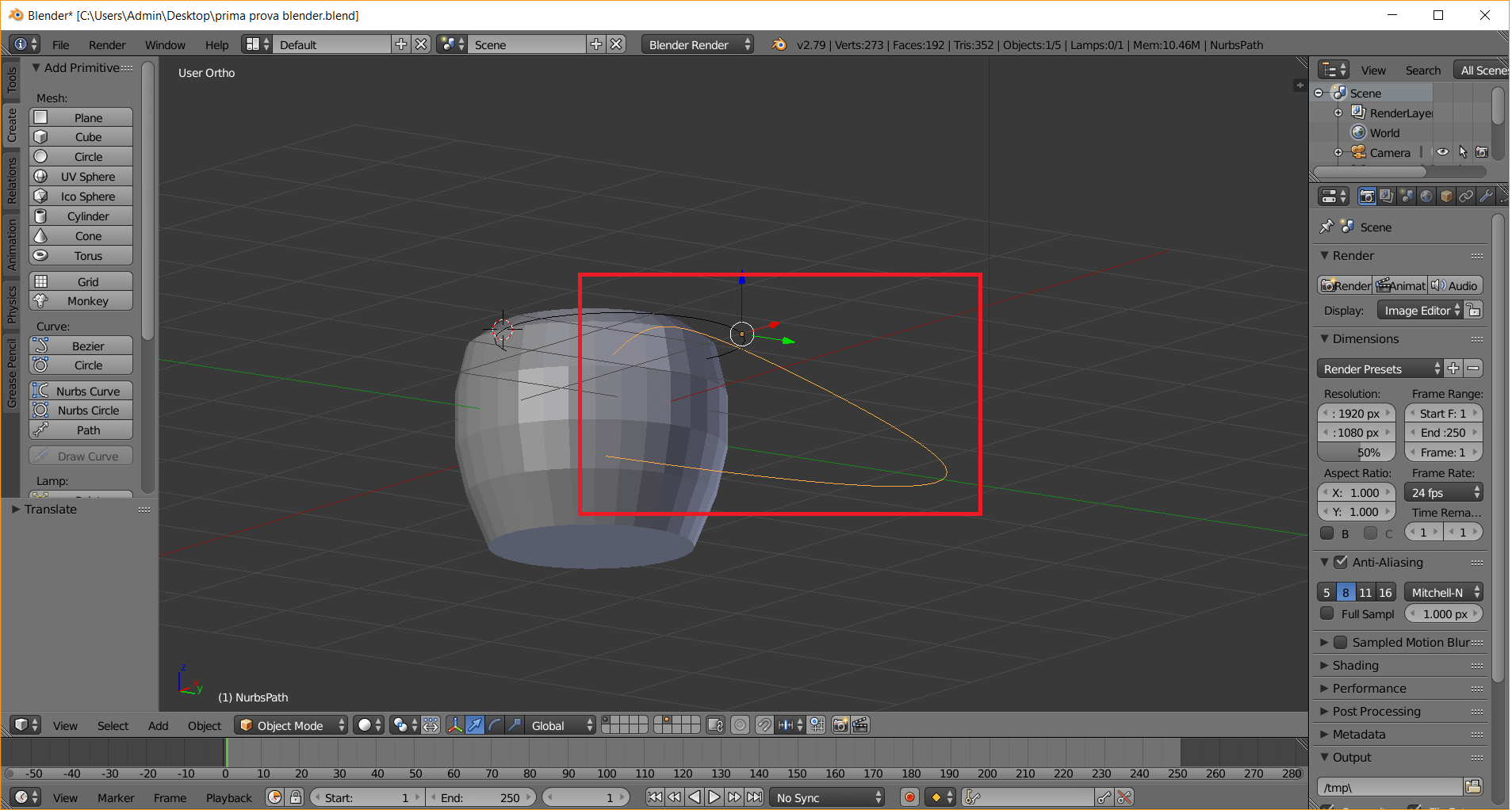Toggle the Border (B) checkbox

click(x=1327, y=533)
